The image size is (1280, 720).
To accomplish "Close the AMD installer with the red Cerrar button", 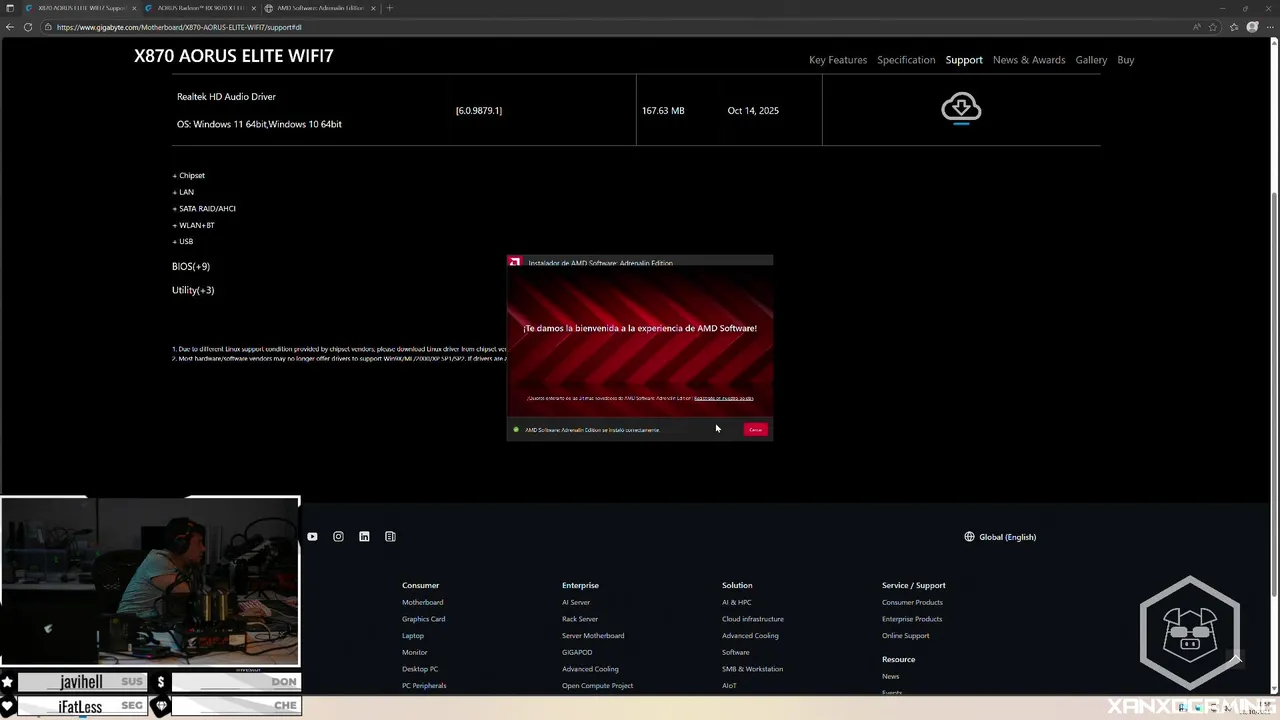I will (x=755, y=429).
